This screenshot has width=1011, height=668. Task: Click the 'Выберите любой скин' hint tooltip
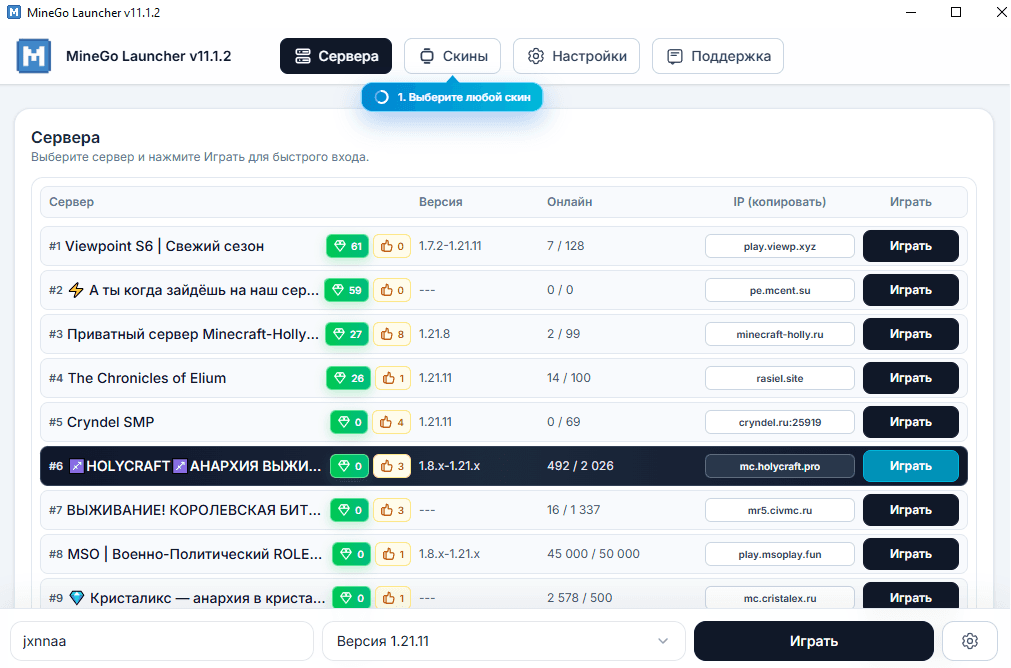click(x=452, y=98)
